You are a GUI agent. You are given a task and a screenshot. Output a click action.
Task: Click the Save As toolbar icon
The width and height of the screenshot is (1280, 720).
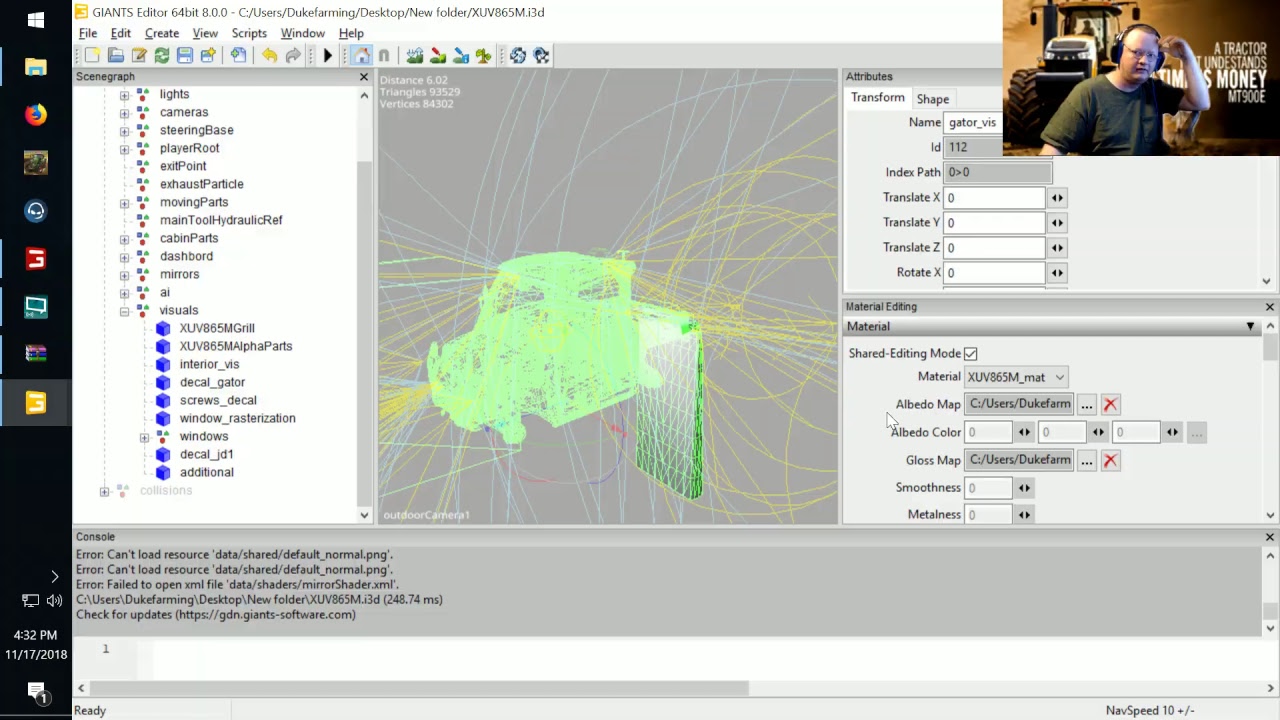(x=208, y=56)
